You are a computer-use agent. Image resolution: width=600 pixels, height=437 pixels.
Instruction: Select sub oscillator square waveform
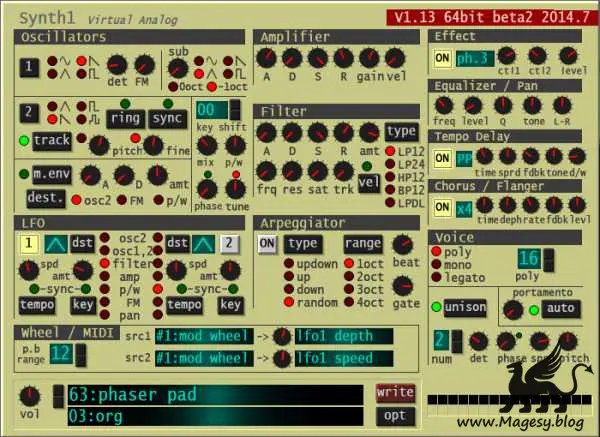[228, 74]
